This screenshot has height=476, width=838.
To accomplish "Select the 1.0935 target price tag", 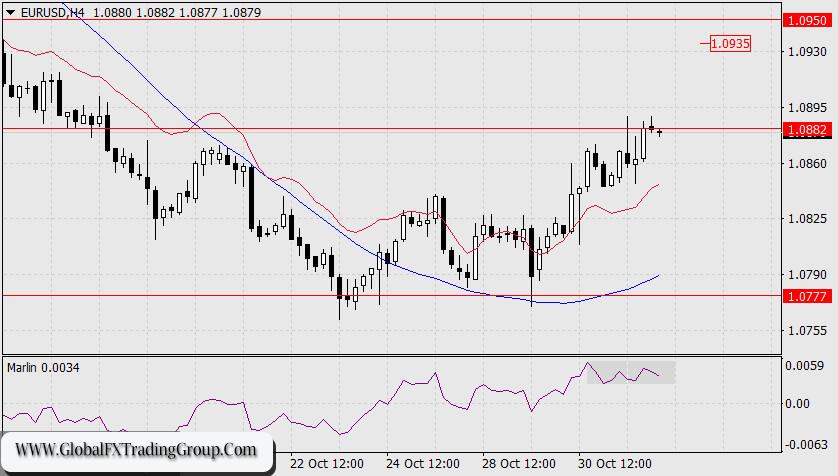I will [x=730, y=43].
